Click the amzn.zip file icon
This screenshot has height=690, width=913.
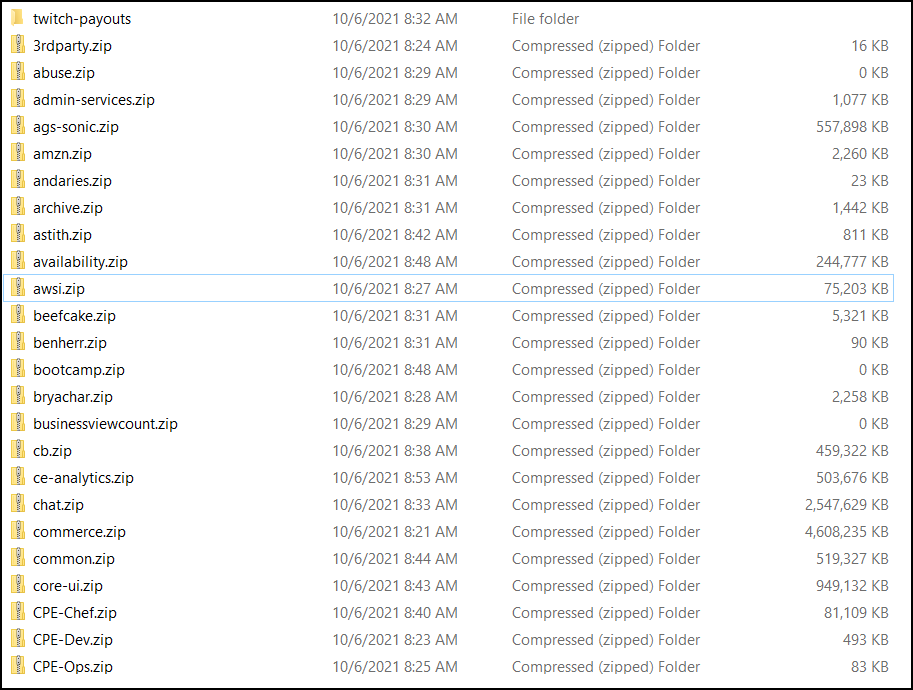click(18, 153)
